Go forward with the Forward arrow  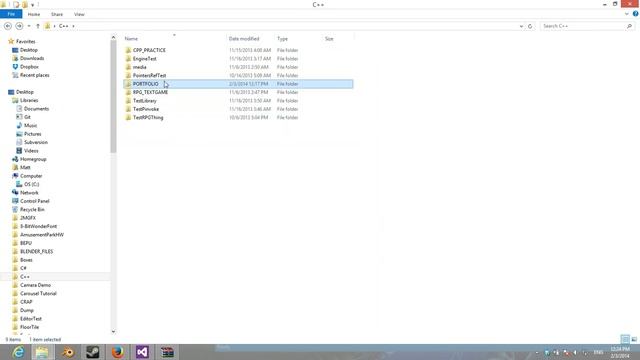click(x=19, y=26)
